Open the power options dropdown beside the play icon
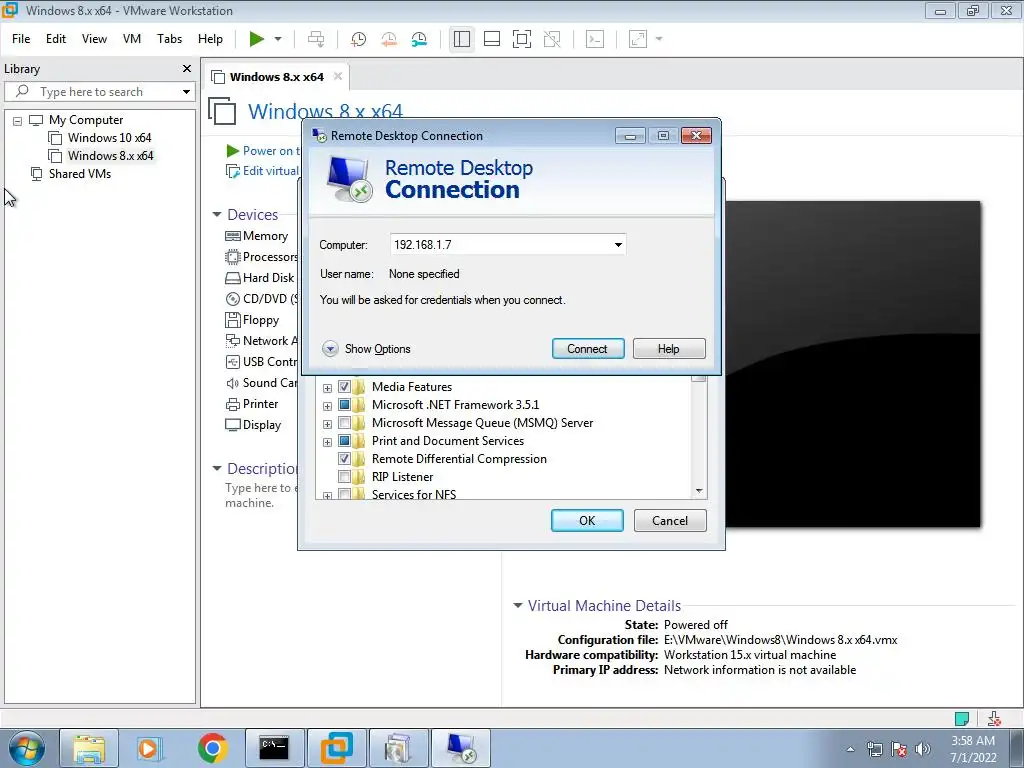1024x768 pixels. pos(278,39)
